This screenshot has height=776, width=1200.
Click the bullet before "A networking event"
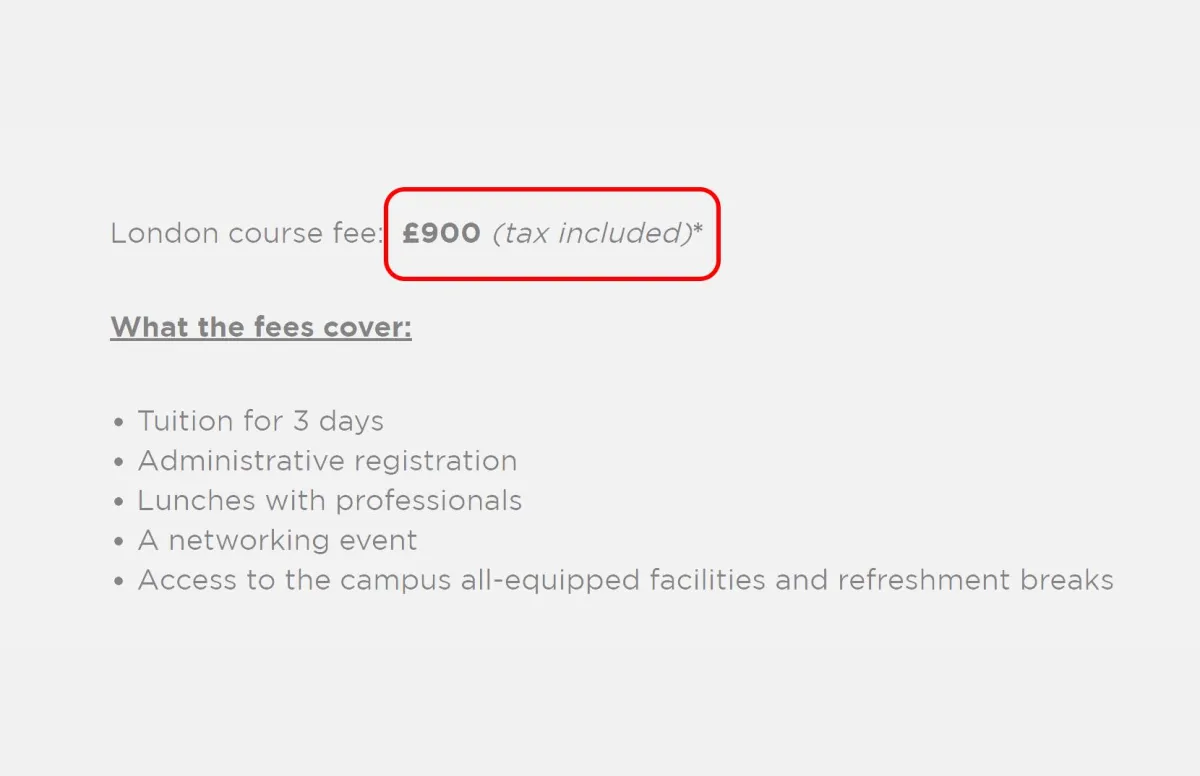click(x=119, y=543)
